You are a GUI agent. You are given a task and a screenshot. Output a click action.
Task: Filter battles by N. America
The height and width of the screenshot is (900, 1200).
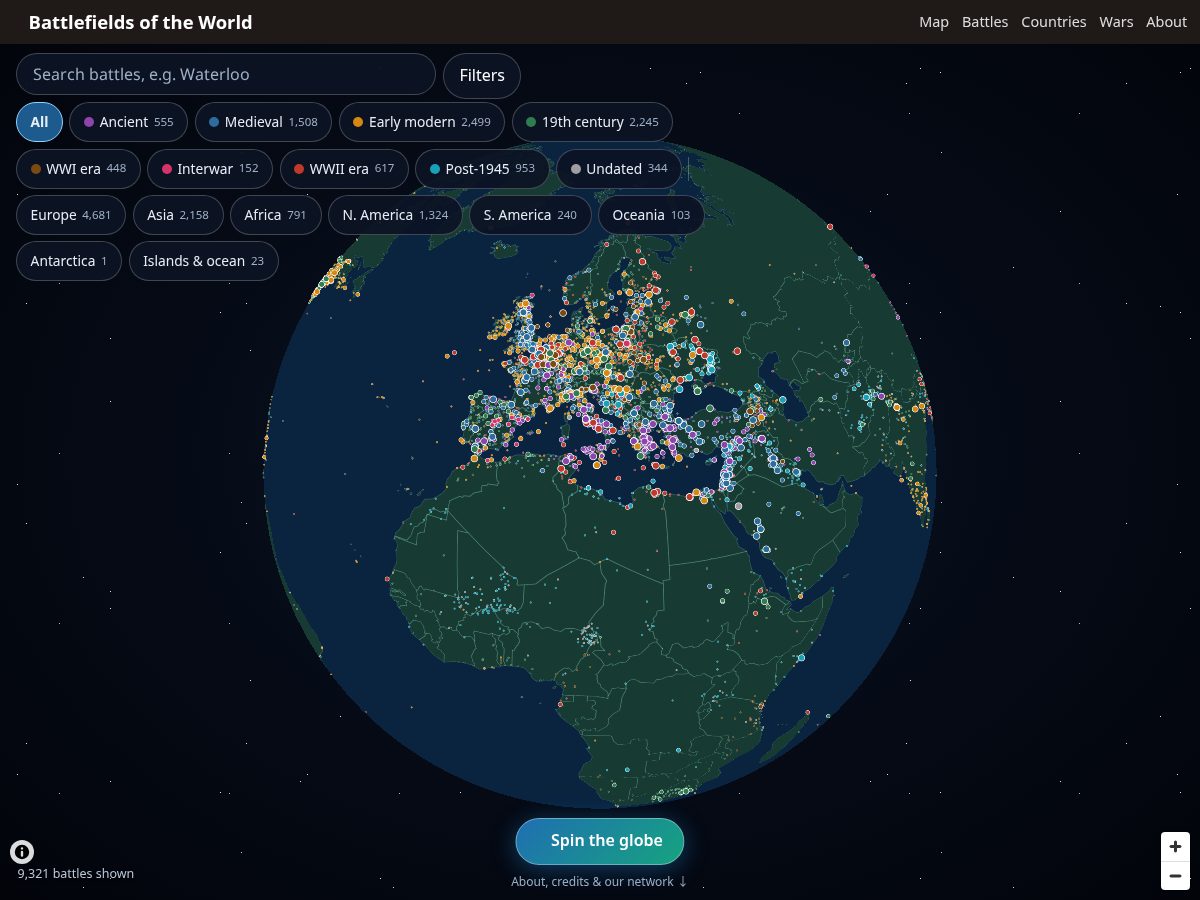coord(395,215)
